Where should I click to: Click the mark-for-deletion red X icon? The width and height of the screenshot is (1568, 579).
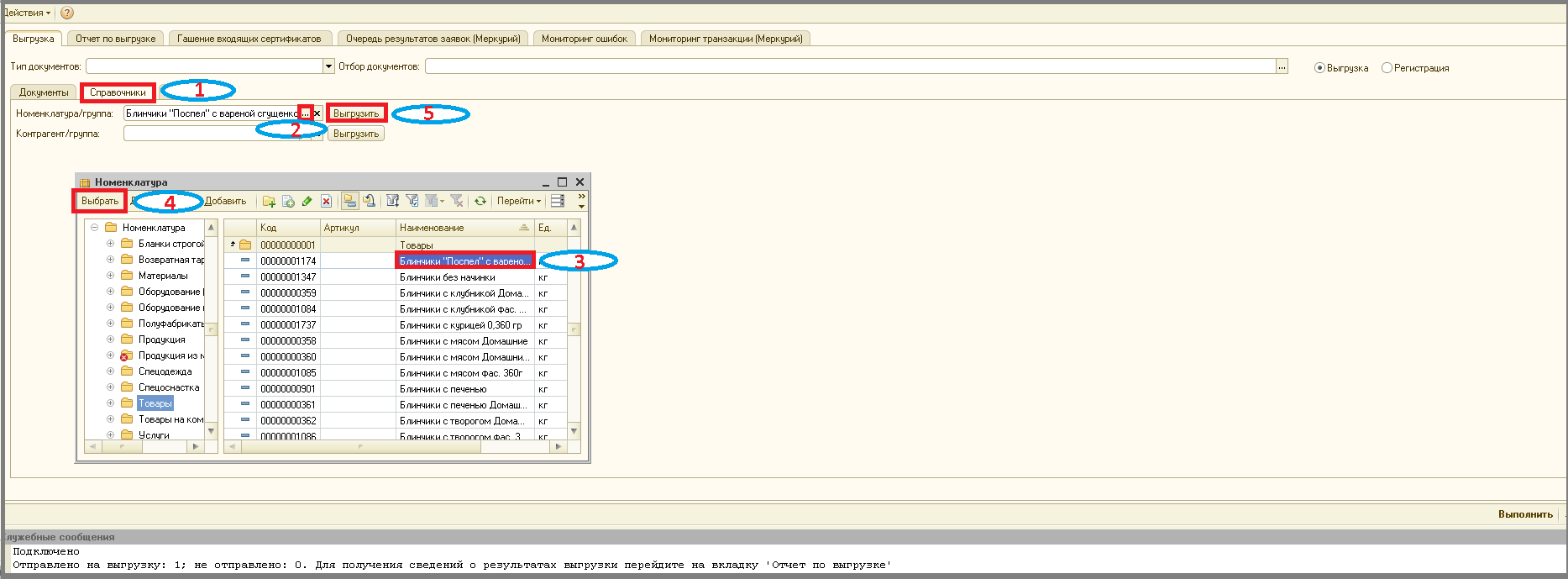pyautogui.click(x=327, y=201)
